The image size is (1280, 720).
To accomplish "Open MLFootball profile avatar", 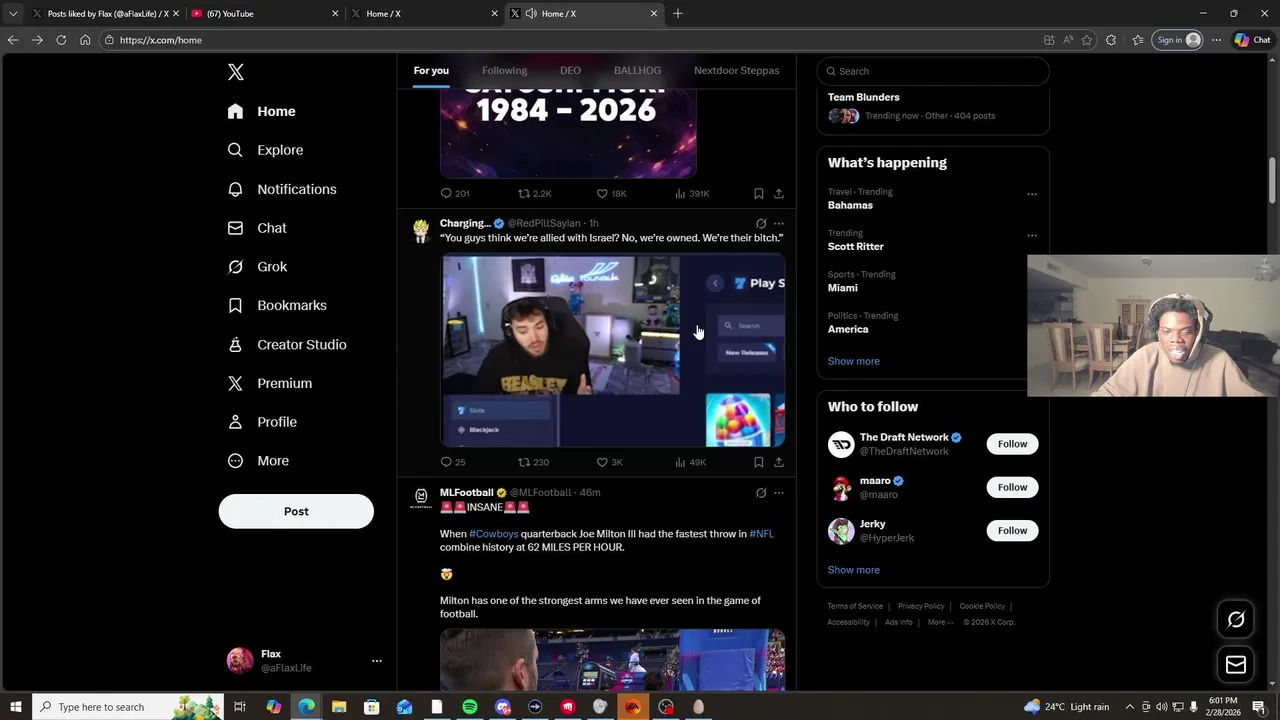I will click(421, 497).
